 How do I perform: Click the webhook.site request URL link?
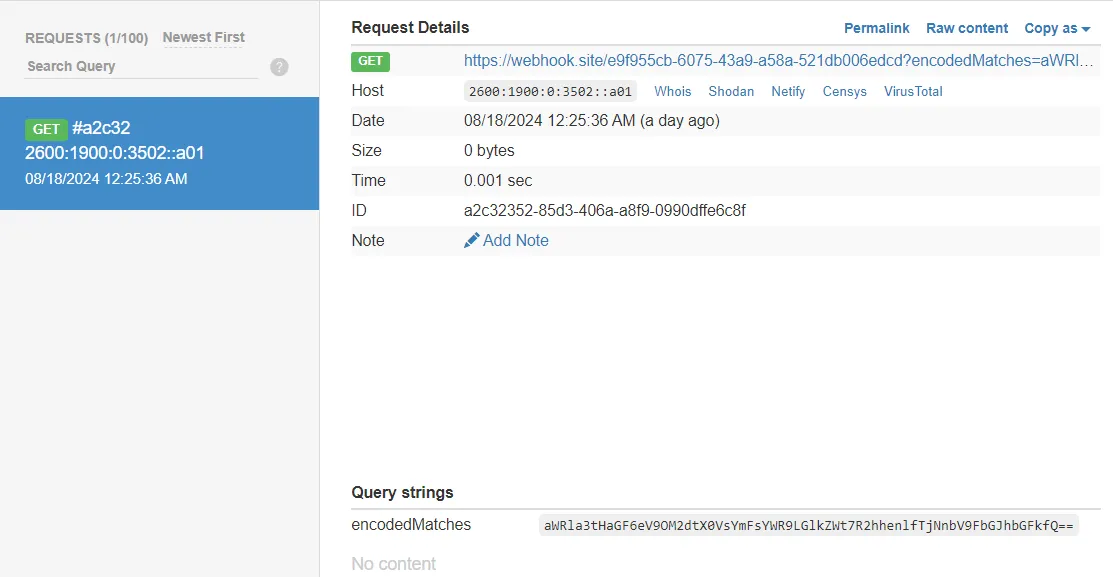pos(780,60)
